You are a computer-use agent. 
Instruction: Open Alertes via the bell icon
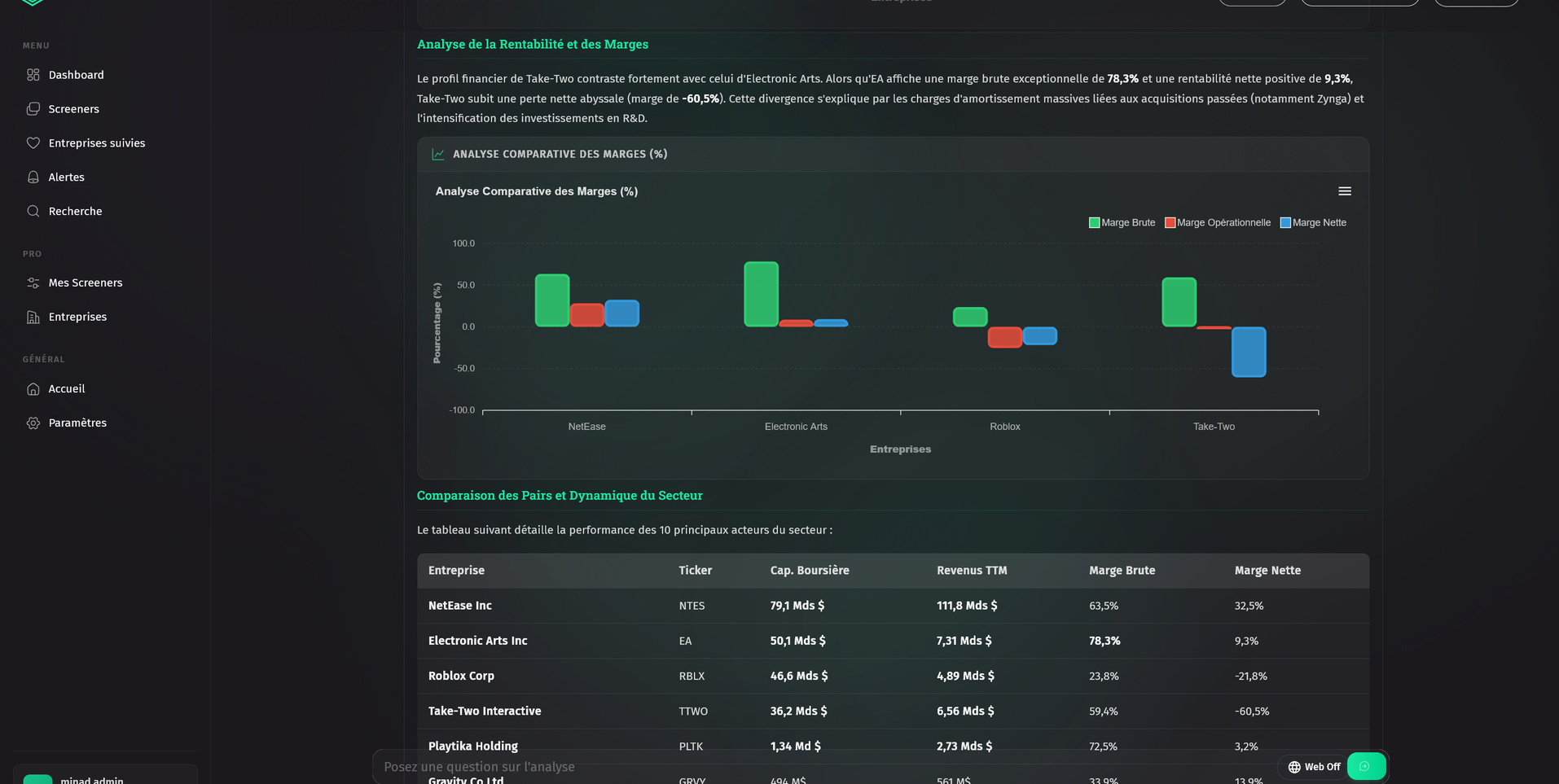(33, 177)
